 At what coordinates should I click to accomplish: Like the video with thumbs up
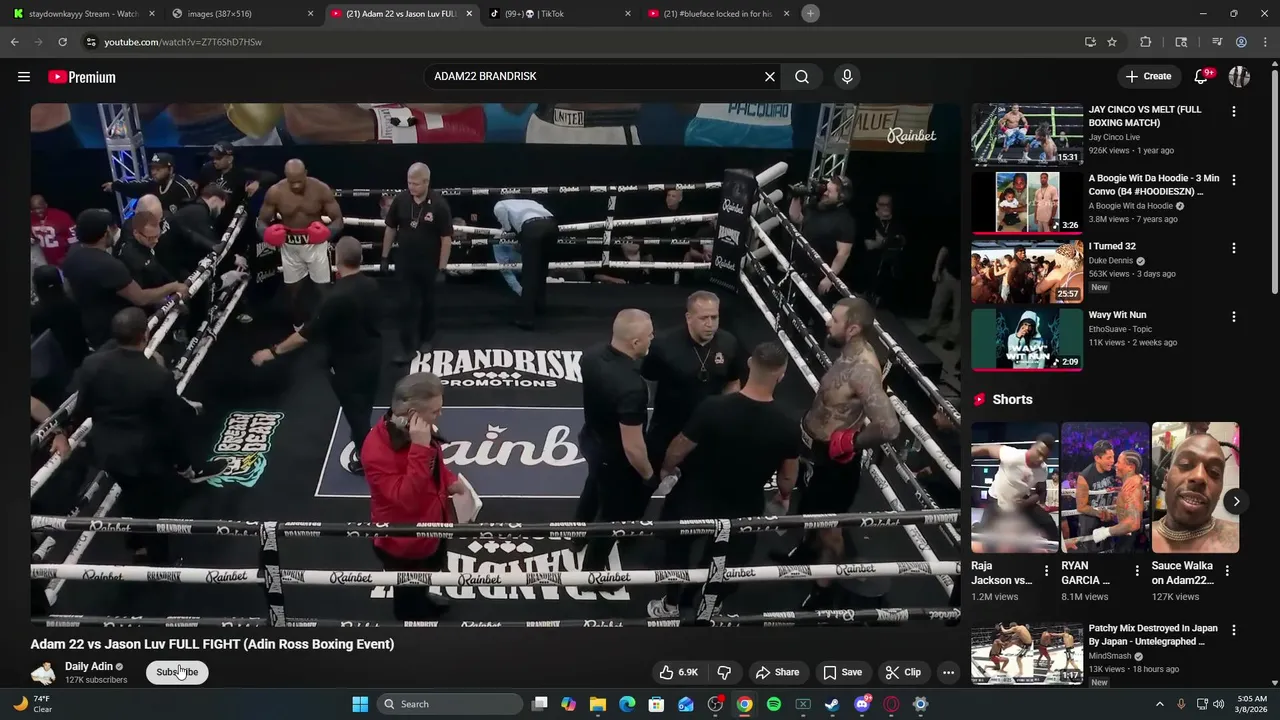(678, 672)
